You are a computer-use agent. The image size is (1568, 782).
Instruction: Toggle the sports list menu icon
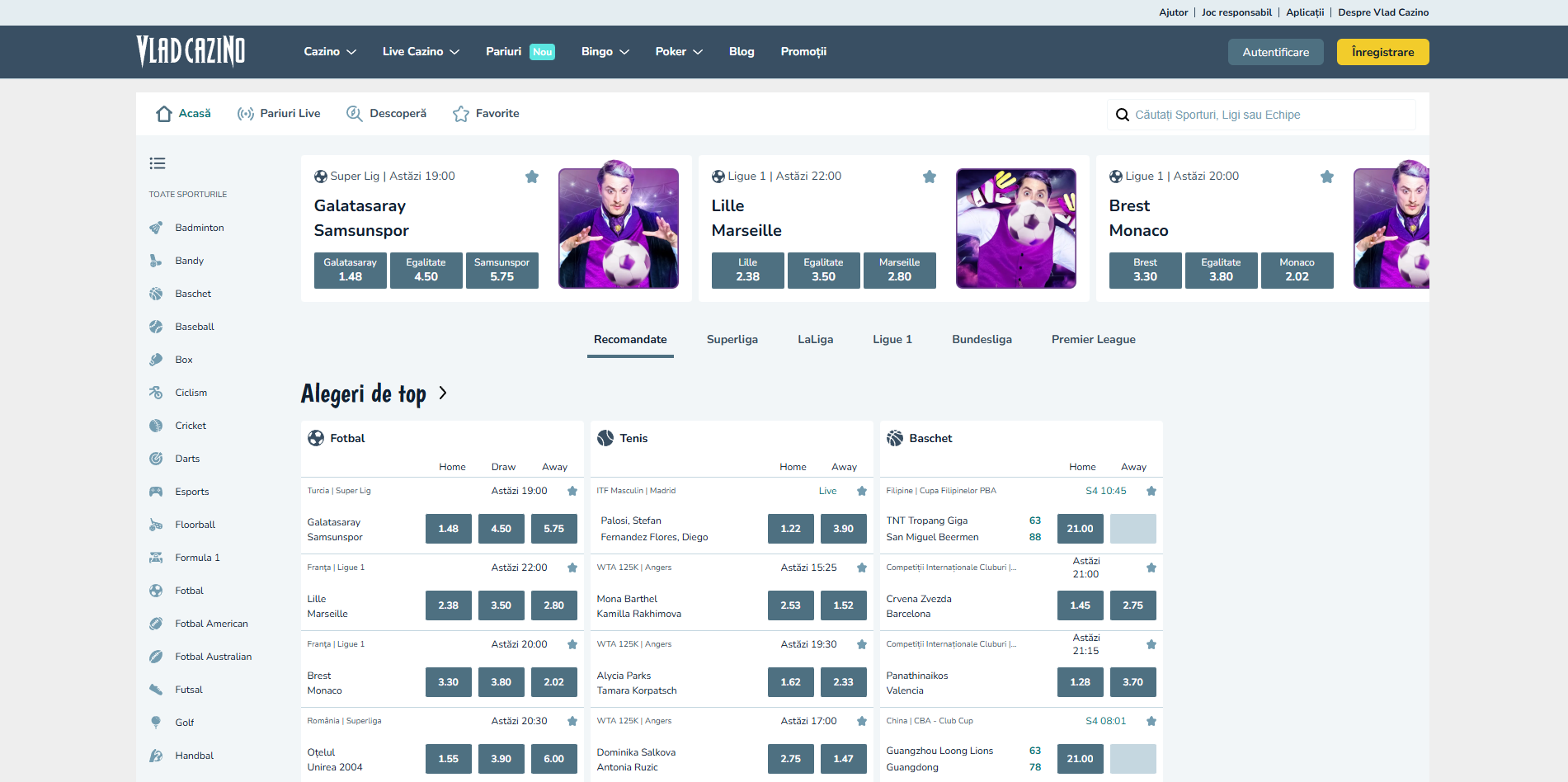tap(158, 163)
